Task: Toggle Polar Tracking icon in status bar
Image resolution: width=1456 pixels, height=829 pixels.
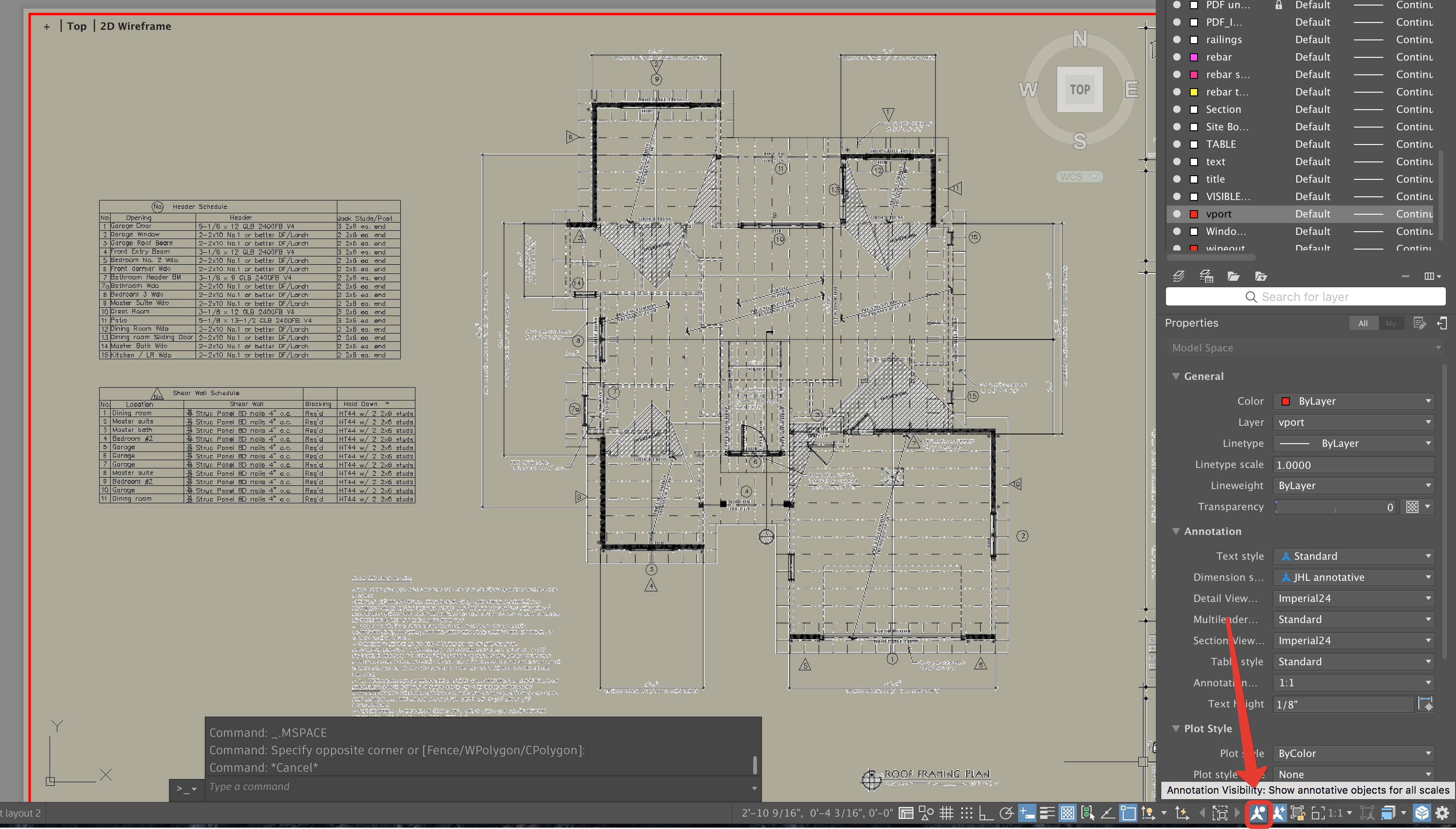Action: pyautogui.click(x=1007, y=813)
